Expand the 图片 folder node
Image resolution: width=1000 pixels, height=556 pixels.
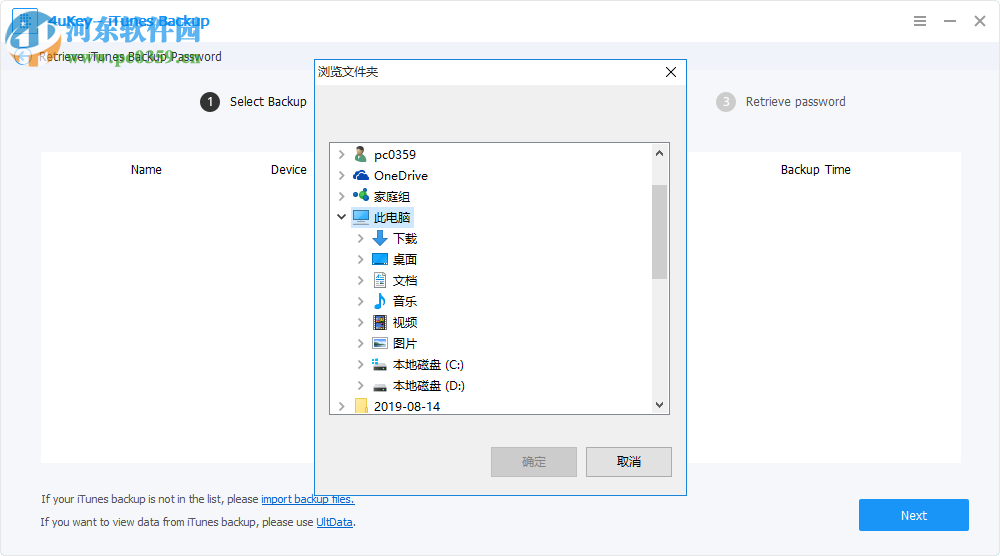pyautogui.click(x=360, y=343)
